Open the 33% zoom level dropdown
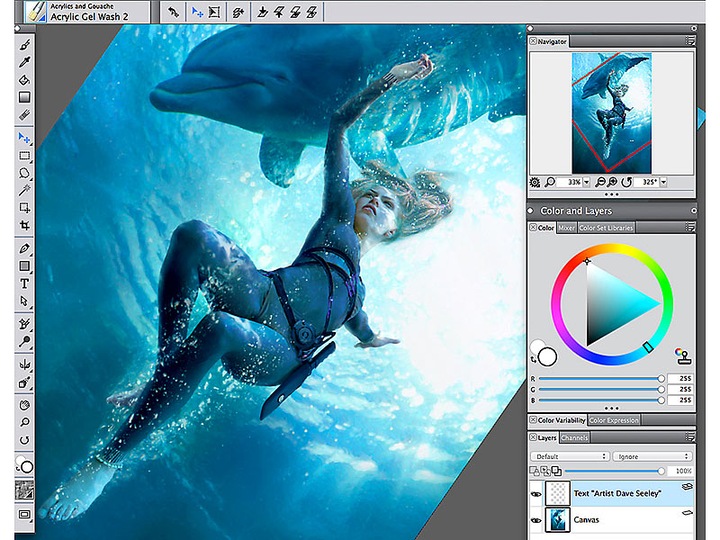This screenshot has height=540, width=720. click(586, 182)
